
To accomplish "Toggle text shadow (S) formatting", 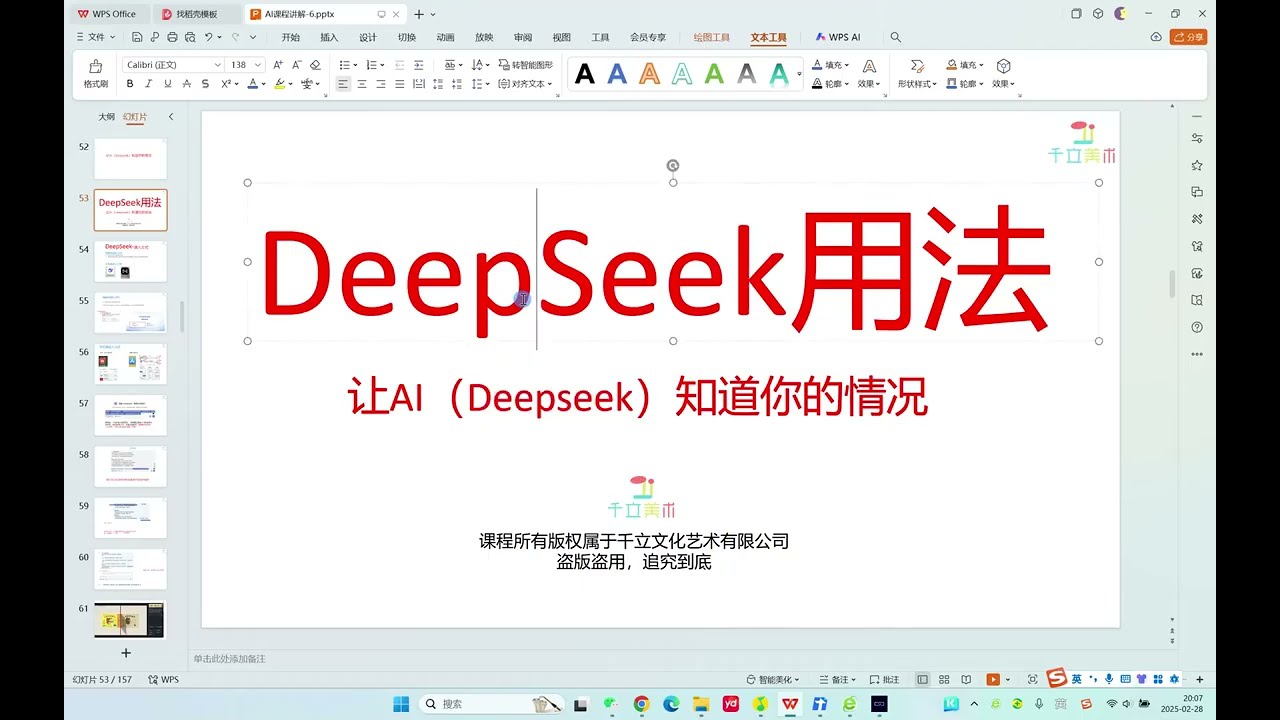I will click(x=206, y=84).
